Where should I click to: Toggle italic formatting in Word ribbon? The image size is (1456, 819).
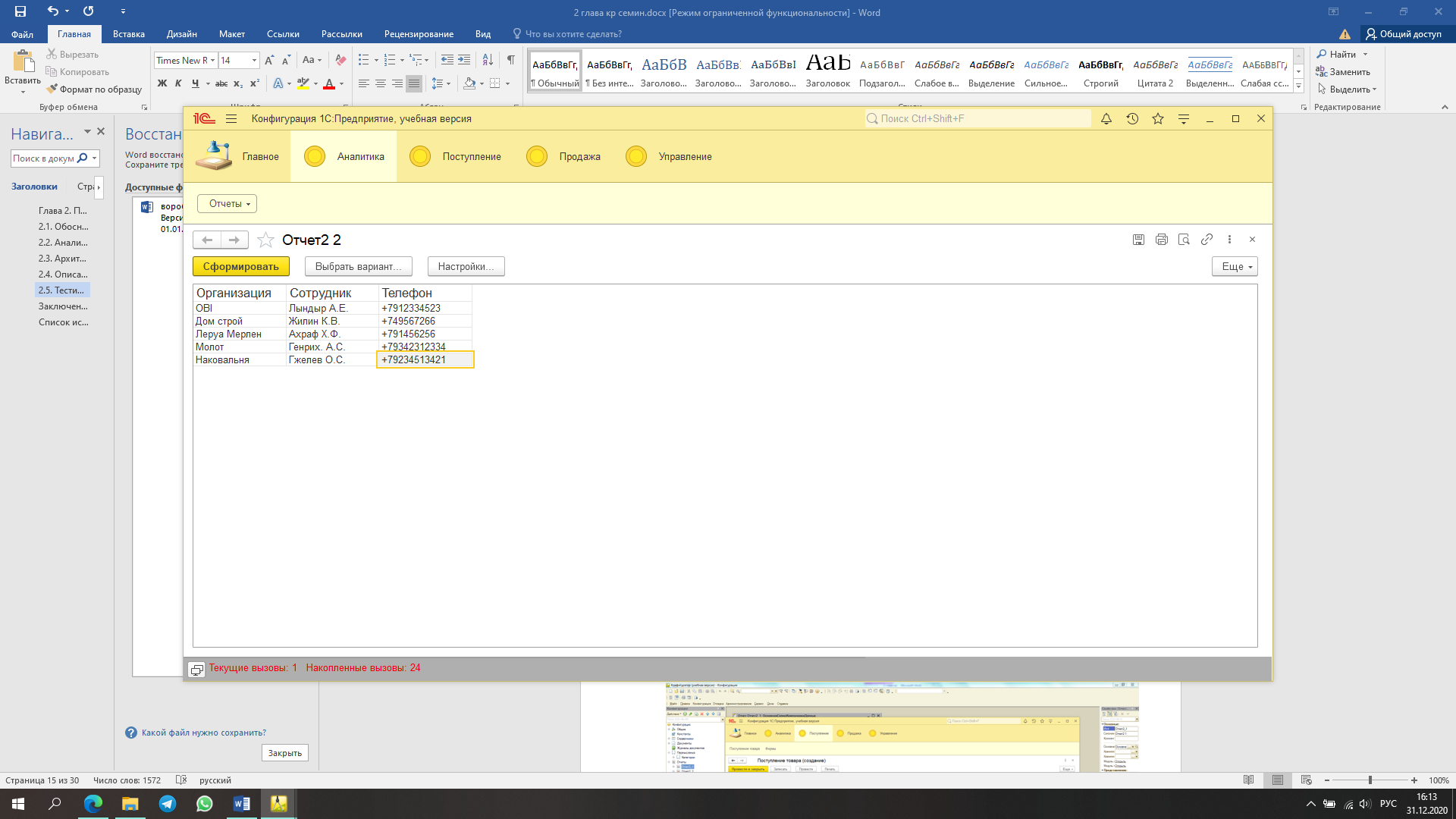coord(178,83)
